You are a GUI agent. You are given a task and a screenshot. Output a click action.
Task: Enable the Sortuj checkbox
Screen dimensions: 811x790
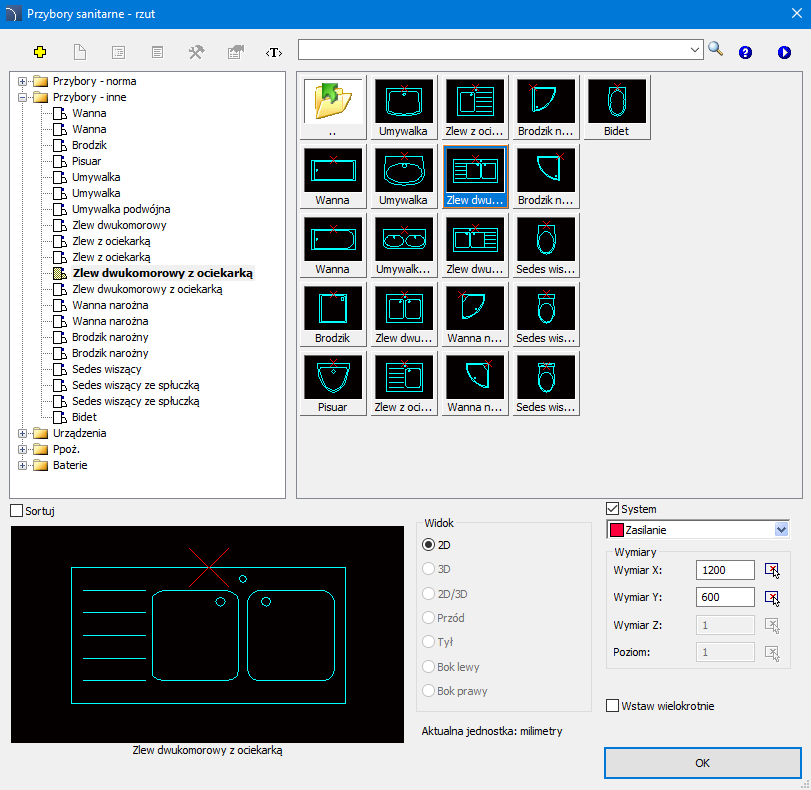coord(16,511)
